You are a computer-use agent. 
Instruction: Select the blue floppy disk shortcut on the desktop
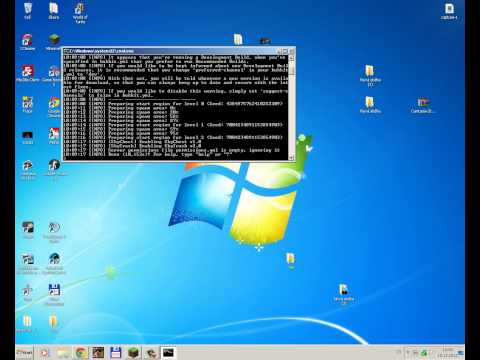[54, 294]
